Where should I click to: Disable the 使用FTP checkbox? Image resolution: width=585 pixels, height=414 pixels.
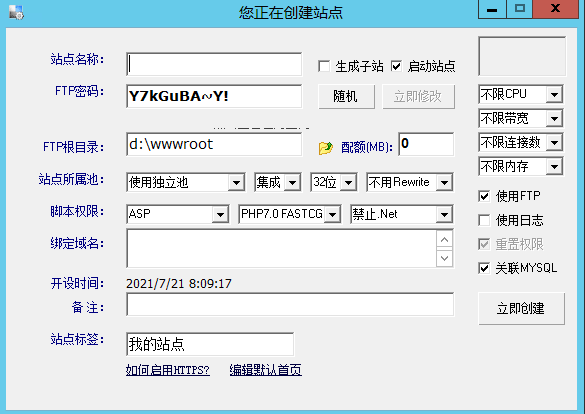click(484, 196)
